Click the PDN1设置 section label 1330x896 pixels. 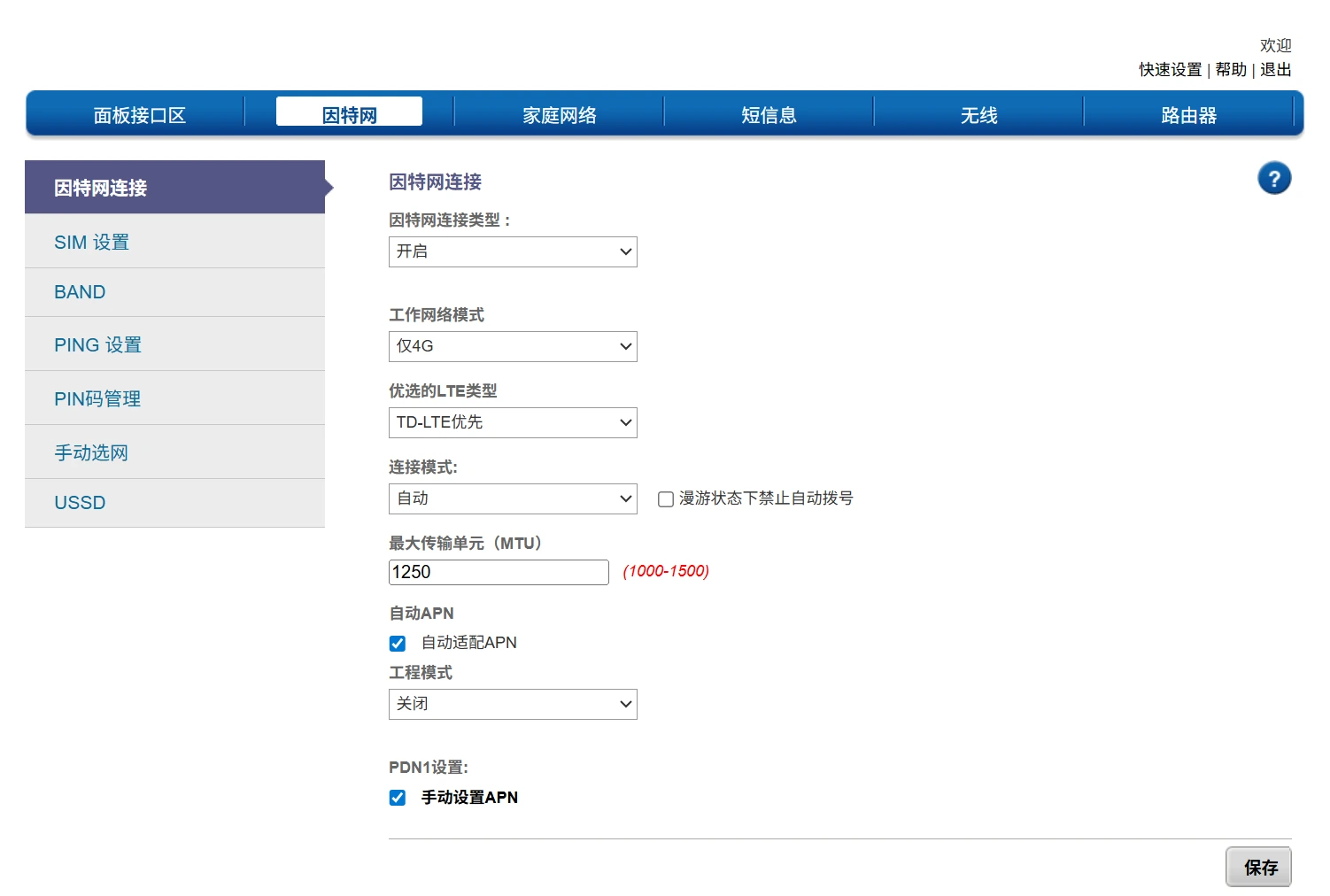coord(429,768)
